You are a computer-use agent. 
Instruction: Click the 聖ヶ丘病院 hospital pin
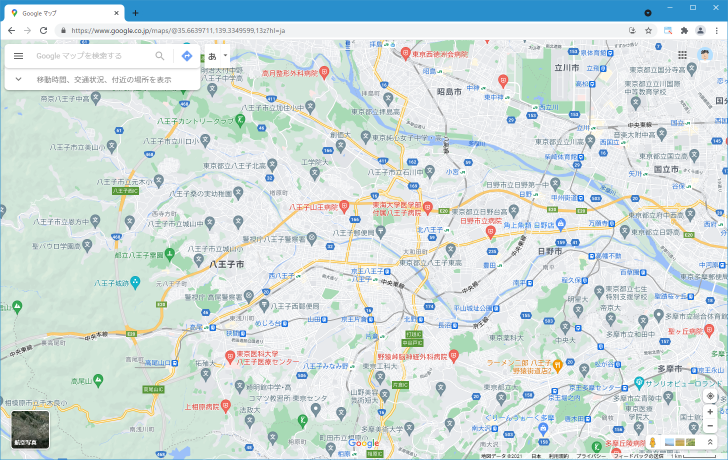pyautogui.click(x=709, y=330)
